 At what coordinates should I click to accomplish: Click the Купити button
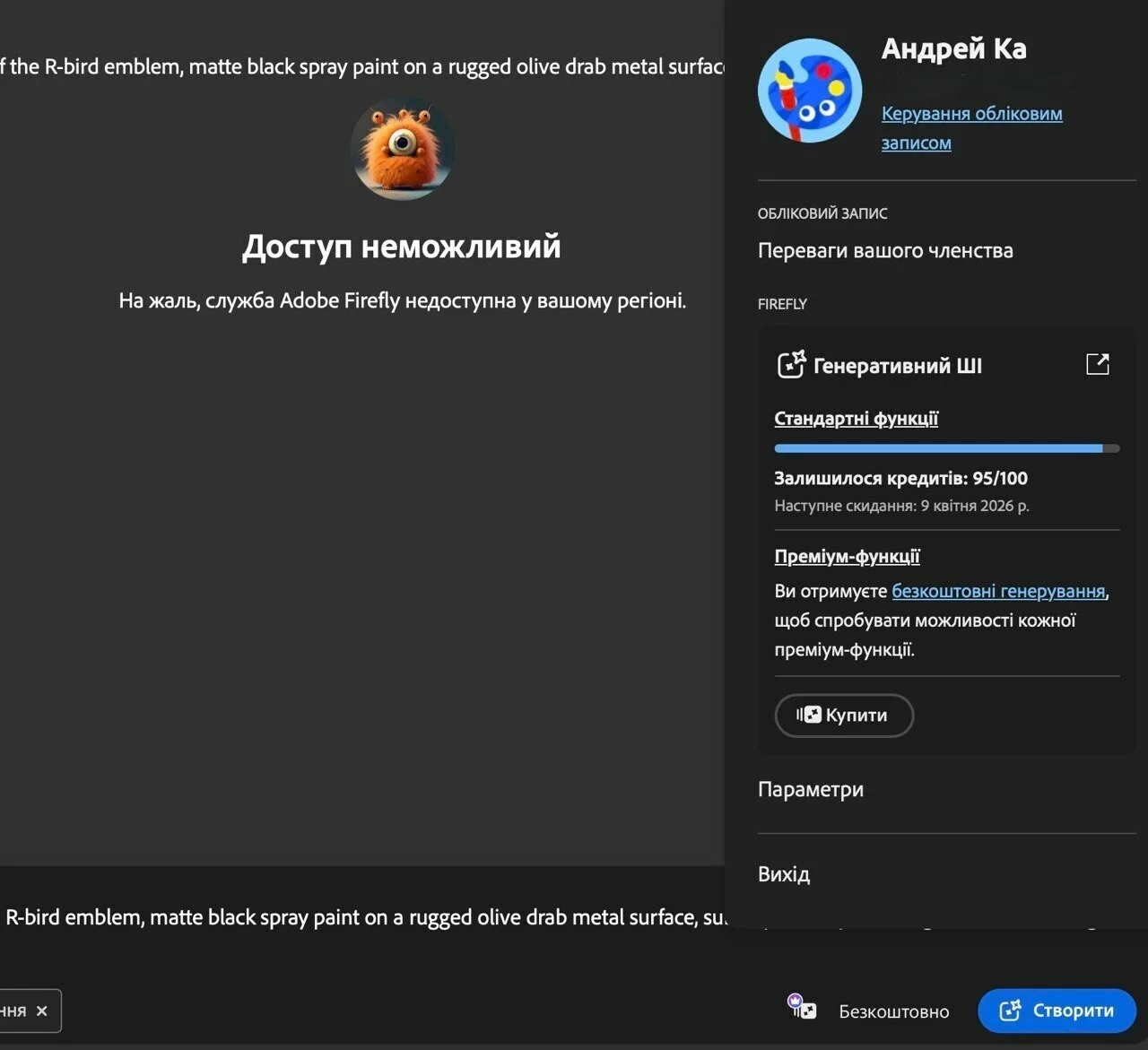pos(844,716)
